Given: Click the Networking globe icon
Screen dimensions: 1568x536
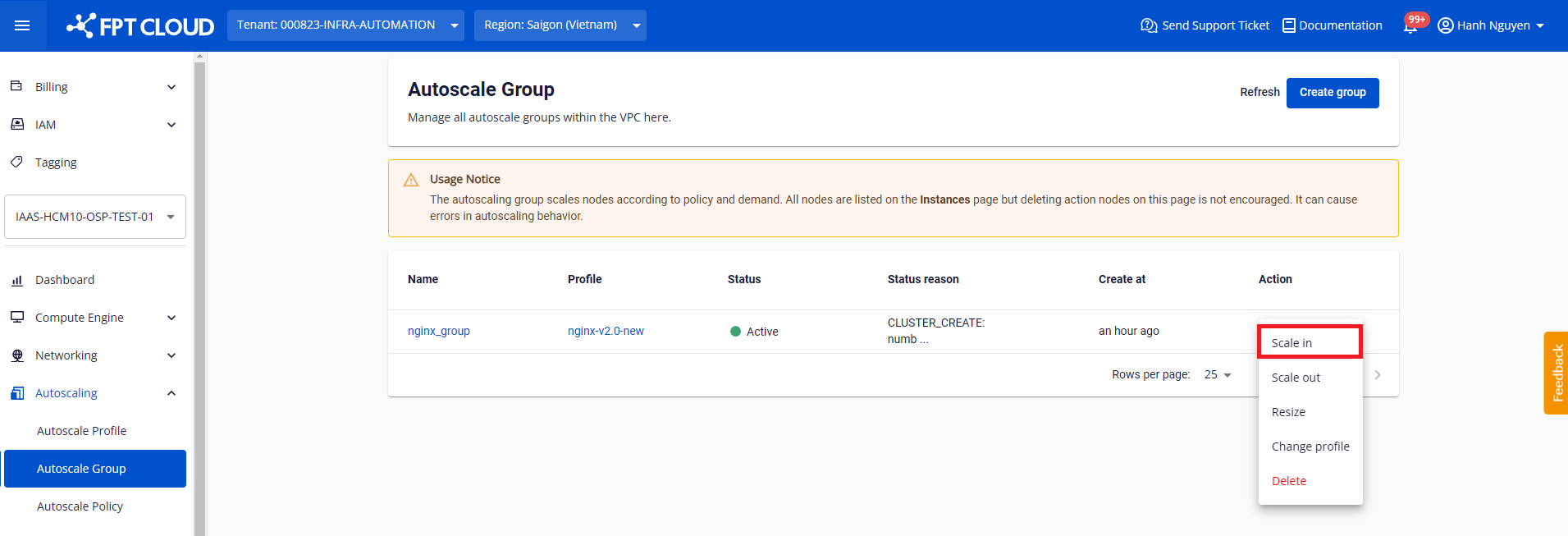Looking at the screenshot, I should (16, 355).
